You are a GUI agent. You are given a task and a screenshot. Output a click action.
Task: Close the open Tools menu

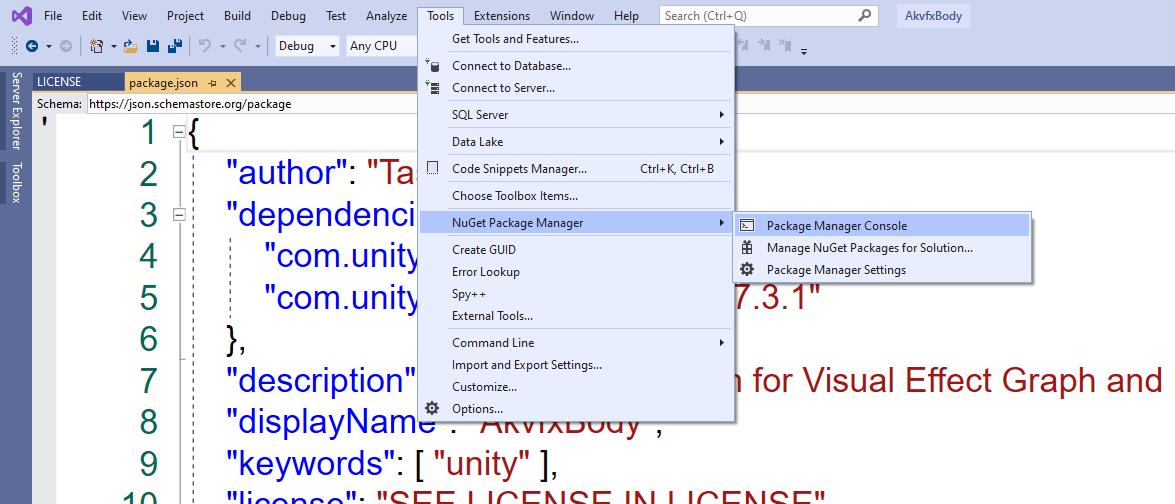pyautogui.click(x=441, y=15)
